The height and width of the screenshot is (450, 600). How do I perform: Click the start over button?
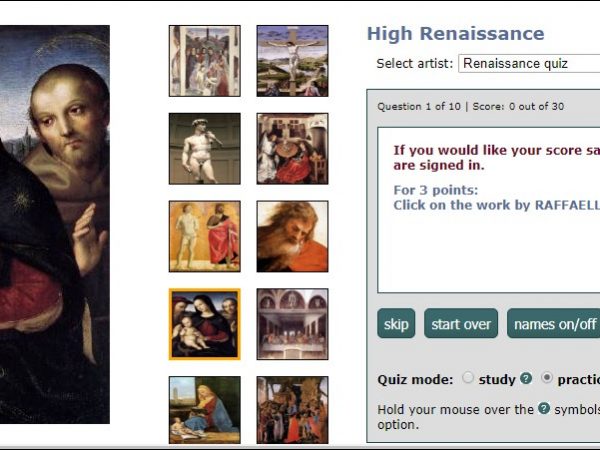tap(461, 324)
